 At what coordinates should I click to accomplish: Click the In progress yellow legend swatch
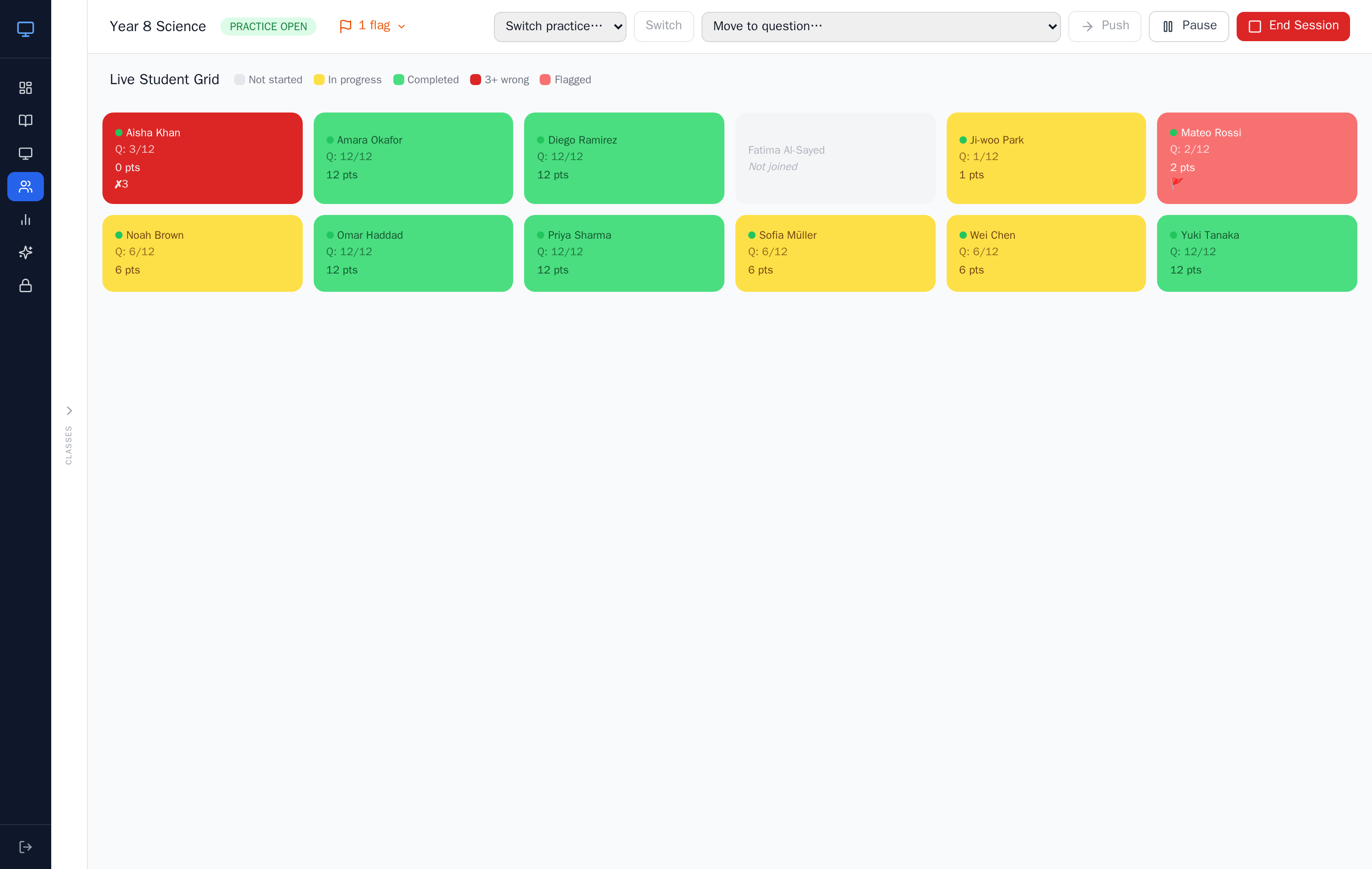pyautogui.click(x=319, y=80)
